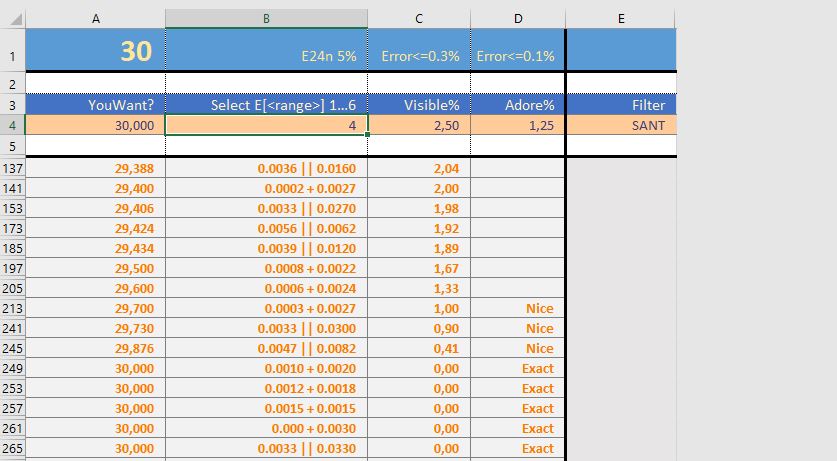Screen dimensions: 837x461
Task: Click the 0.0002 + 0.0027 cell
Action: click(266, 188)
